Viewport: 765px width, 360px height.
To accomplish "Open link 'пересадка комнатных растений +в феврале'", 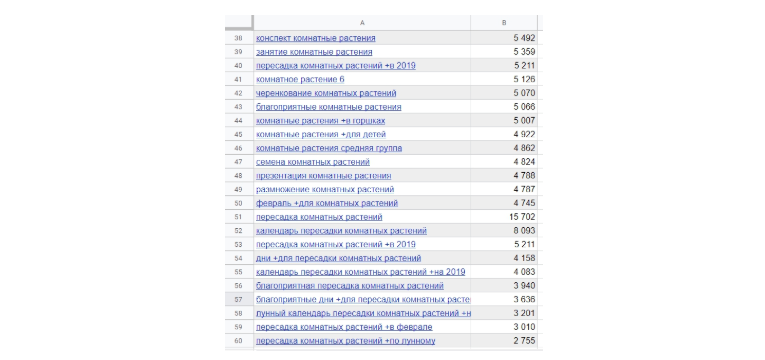I will pyautogui.click(x=344, y=327).
